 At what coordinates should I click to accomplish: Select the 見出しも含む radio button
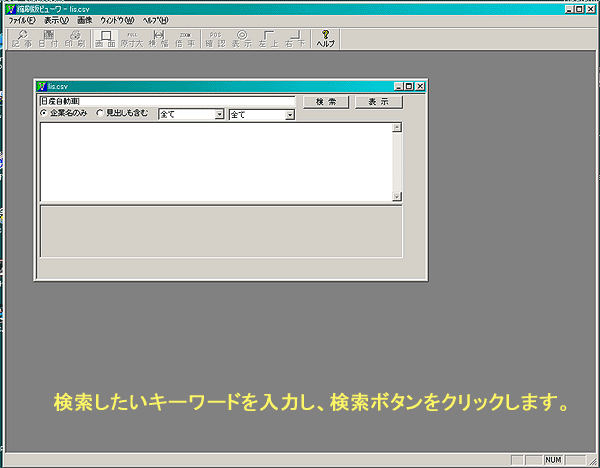(100, 114)
